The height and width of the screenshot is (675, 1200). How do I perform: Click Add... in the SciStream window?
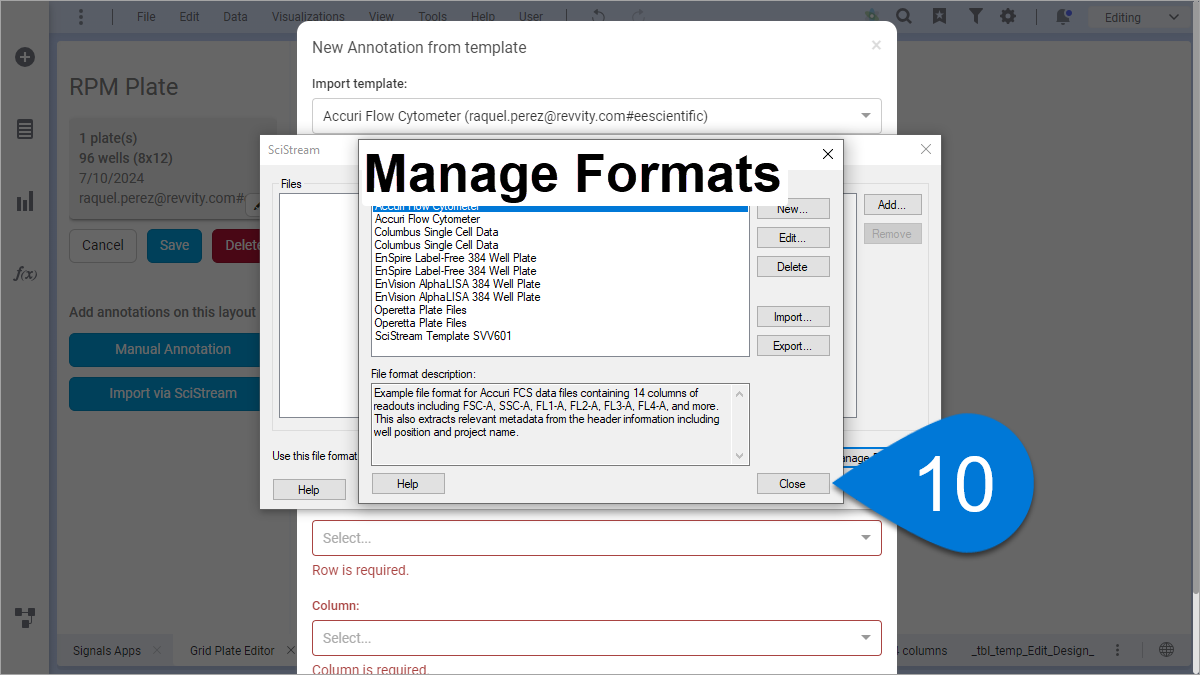[892, 205]
